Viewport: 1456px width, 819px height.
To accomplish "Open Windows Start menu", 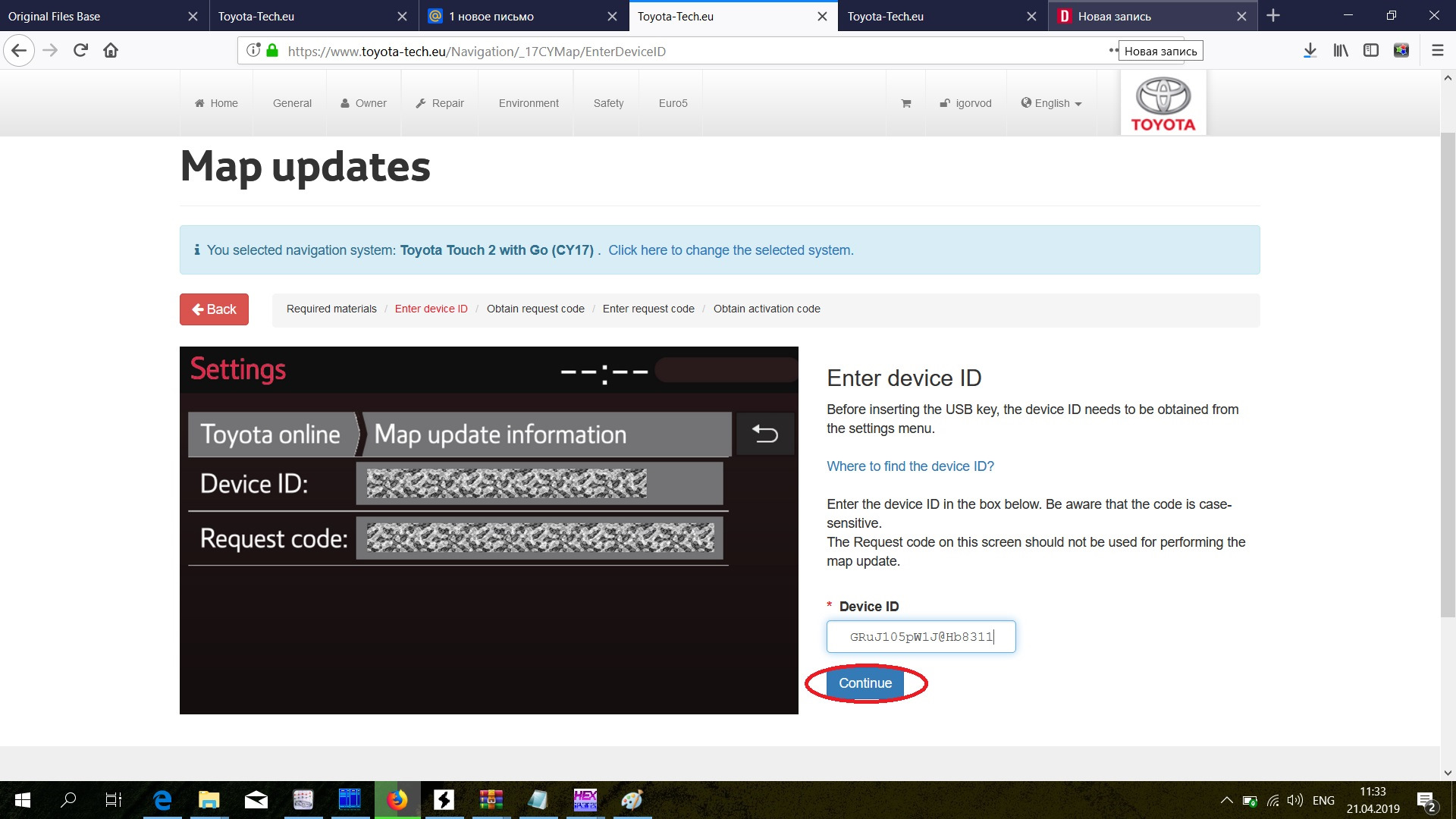I will tap(23, 800).
